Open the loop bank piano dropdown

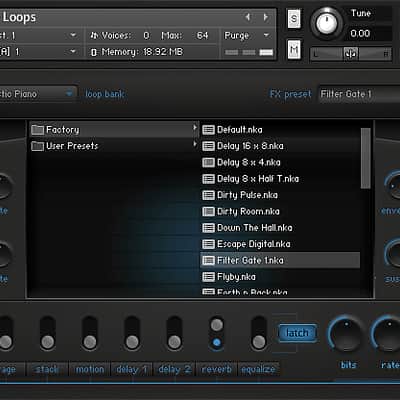pyautogui.click(x=38, y=94)
